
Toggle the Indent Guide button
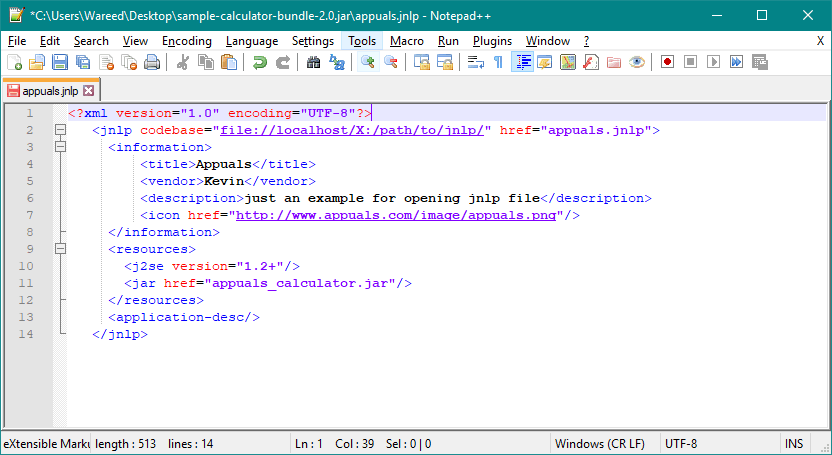522,62
